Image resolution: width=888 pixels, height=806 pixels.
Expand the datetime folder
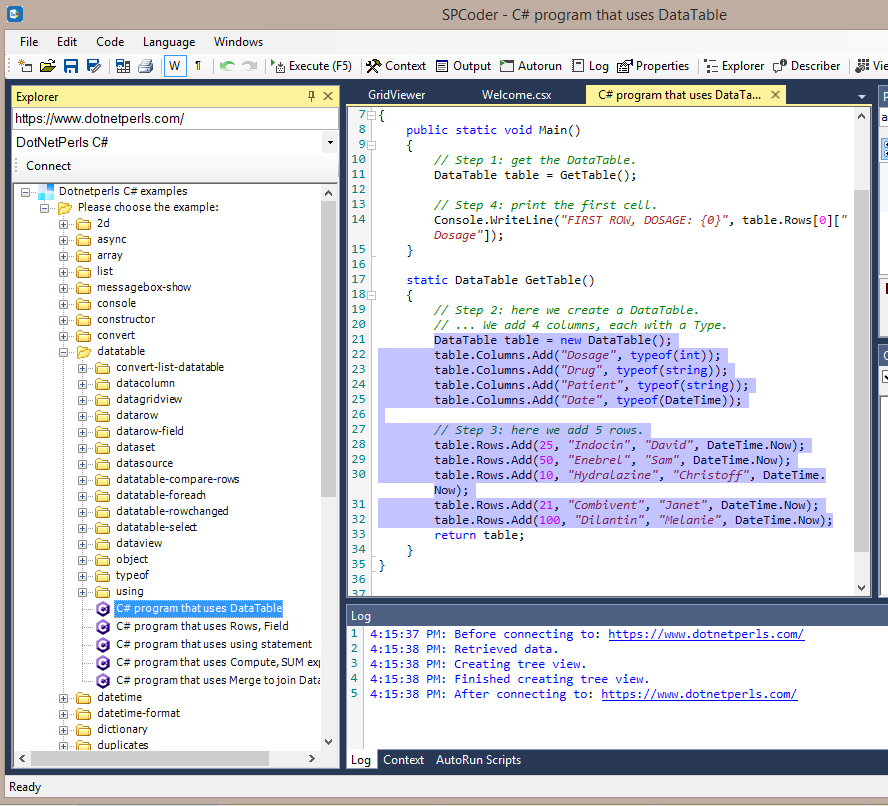click(63, 698)
